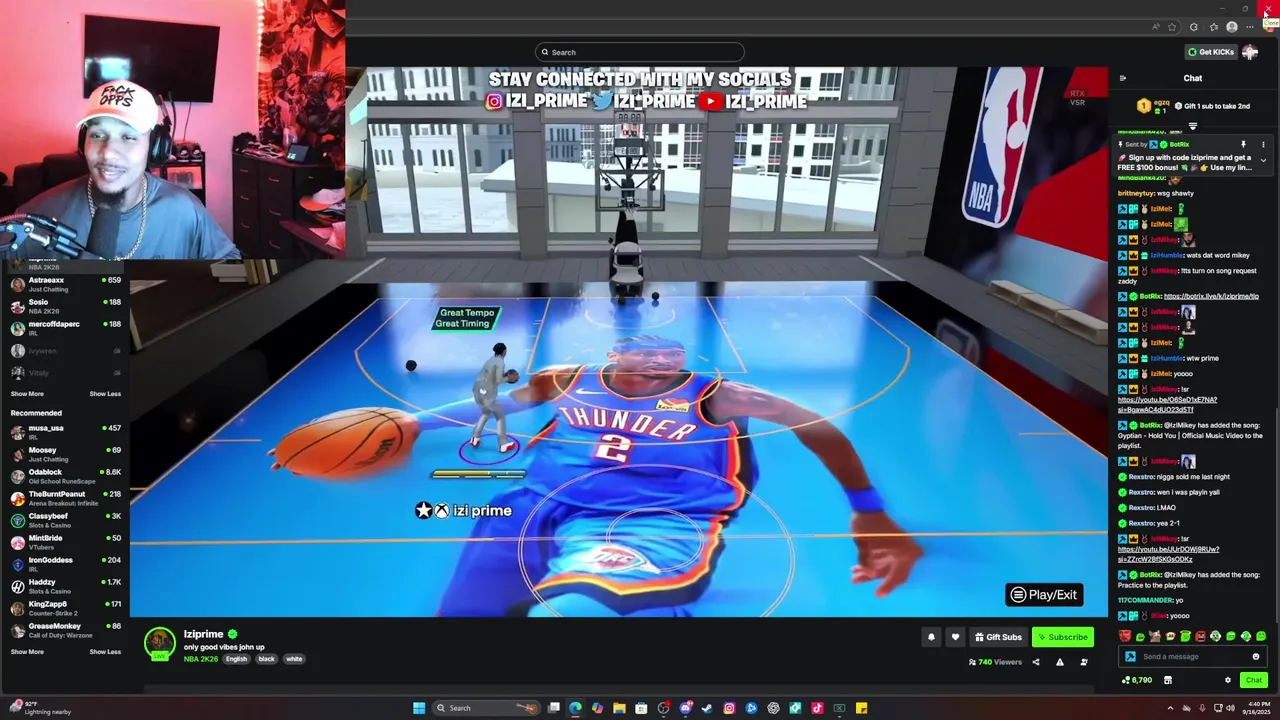Click the black tag
The height and width of the screenshot is (720, 1280).
tap(266, 659)
